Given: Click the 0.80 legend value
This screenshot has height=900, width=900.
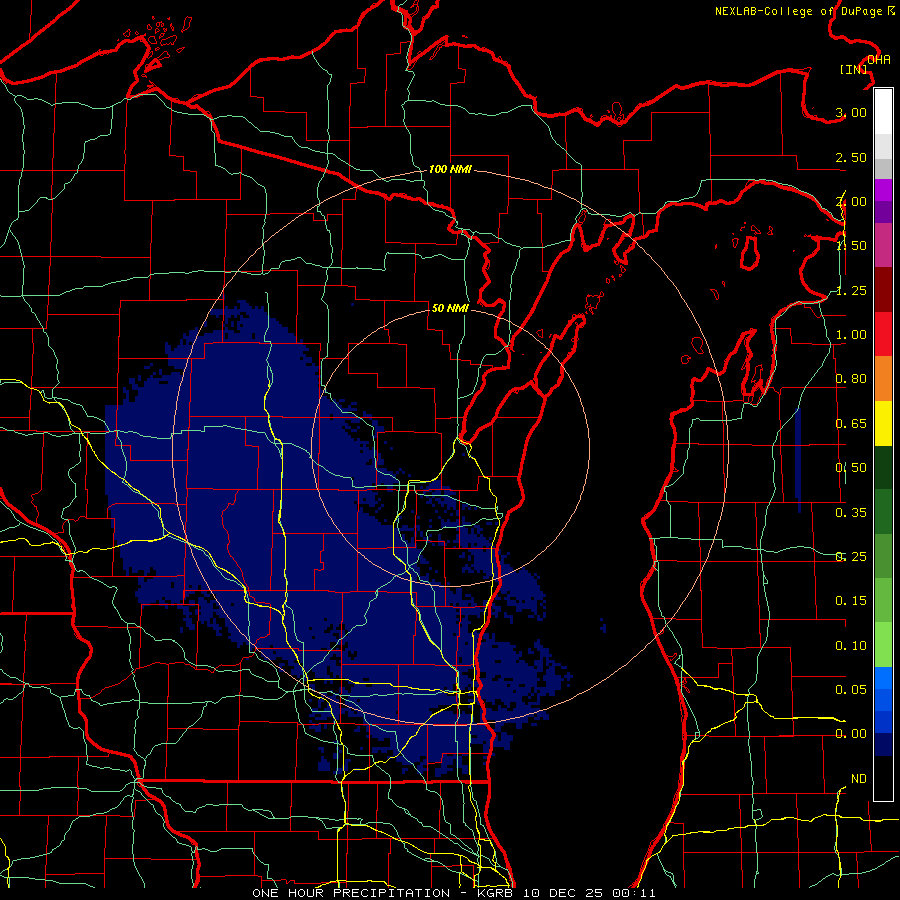Looking at the screenshot, I should 851,379.
